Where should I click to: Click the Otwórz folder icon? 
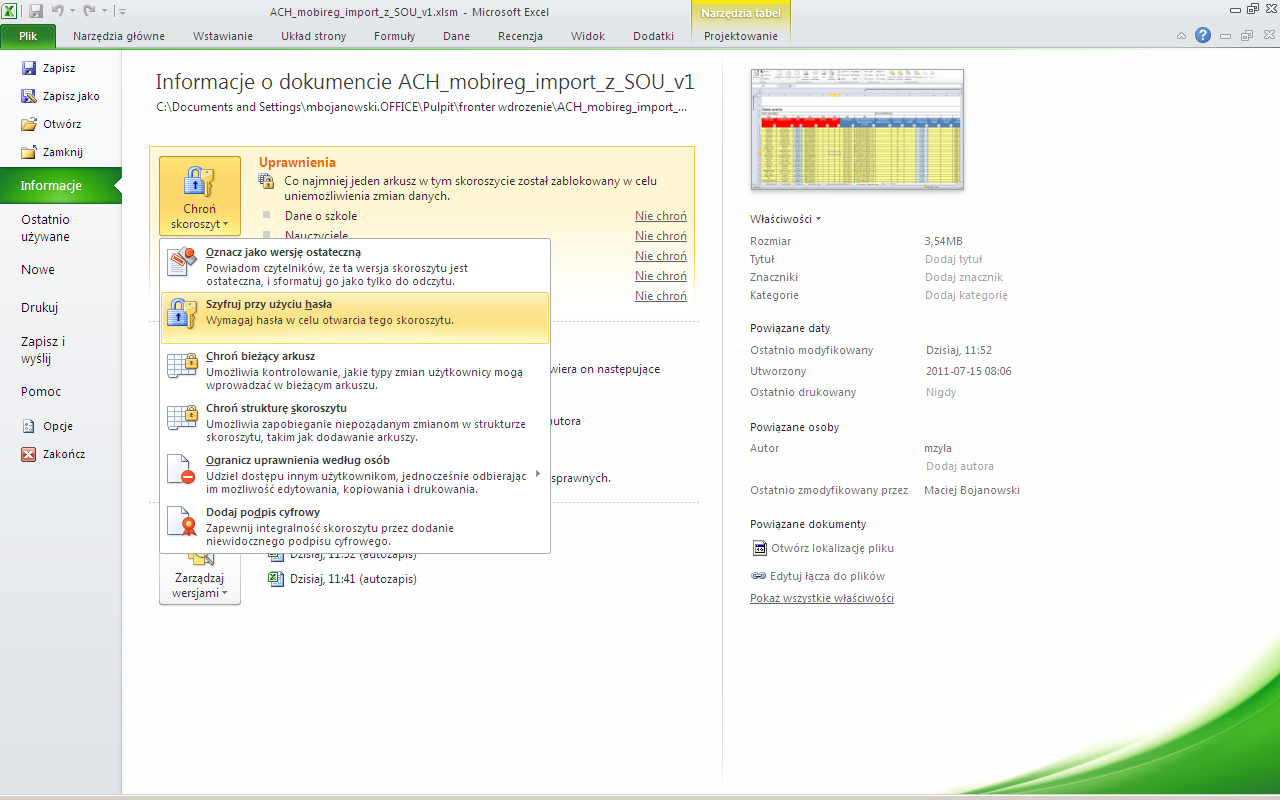[x=29, y=124]
